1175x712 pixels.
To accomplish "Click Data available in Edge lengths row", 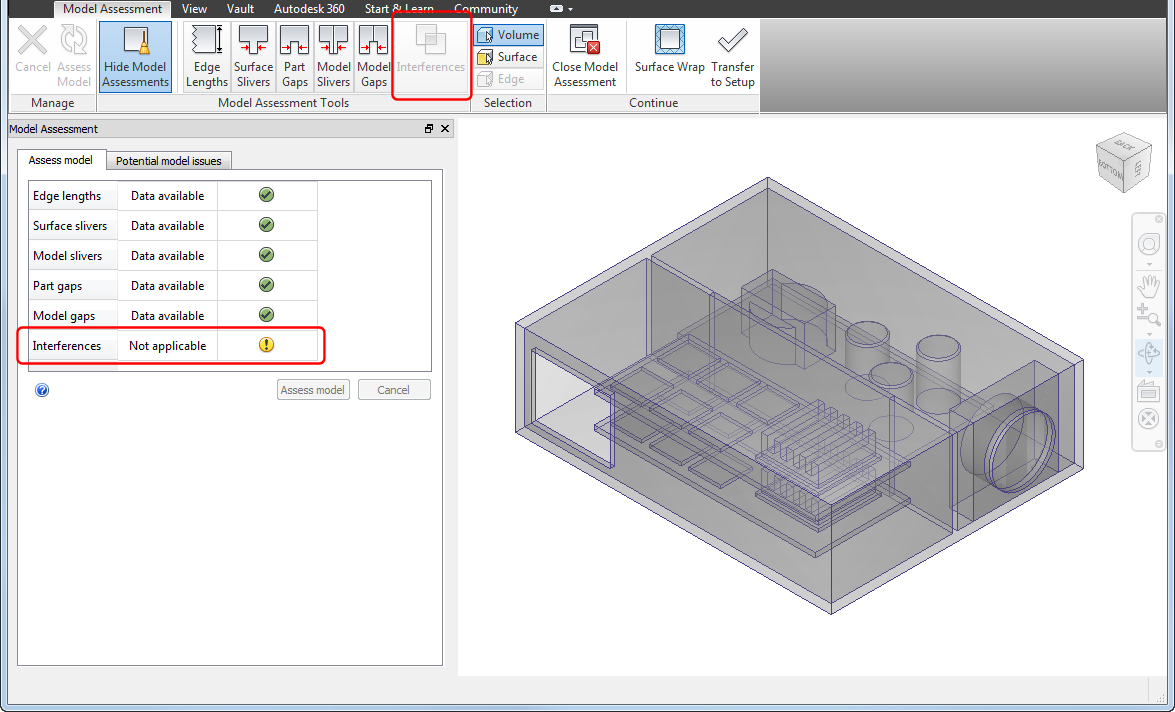I will [167, 196].
